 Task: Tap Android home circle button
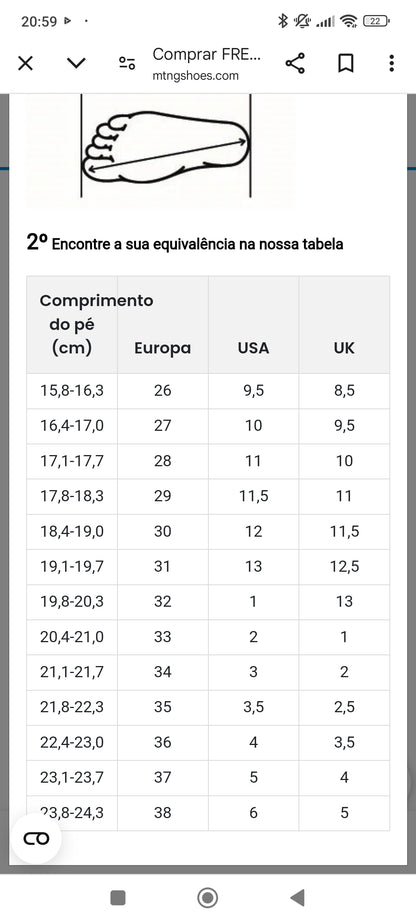(x=207, y=897)
